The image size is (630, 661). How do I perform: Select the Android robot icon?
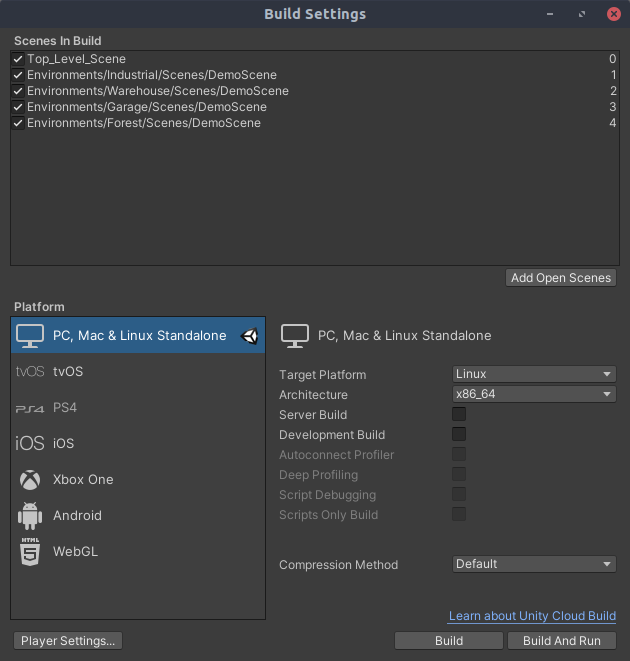point(30,516)
